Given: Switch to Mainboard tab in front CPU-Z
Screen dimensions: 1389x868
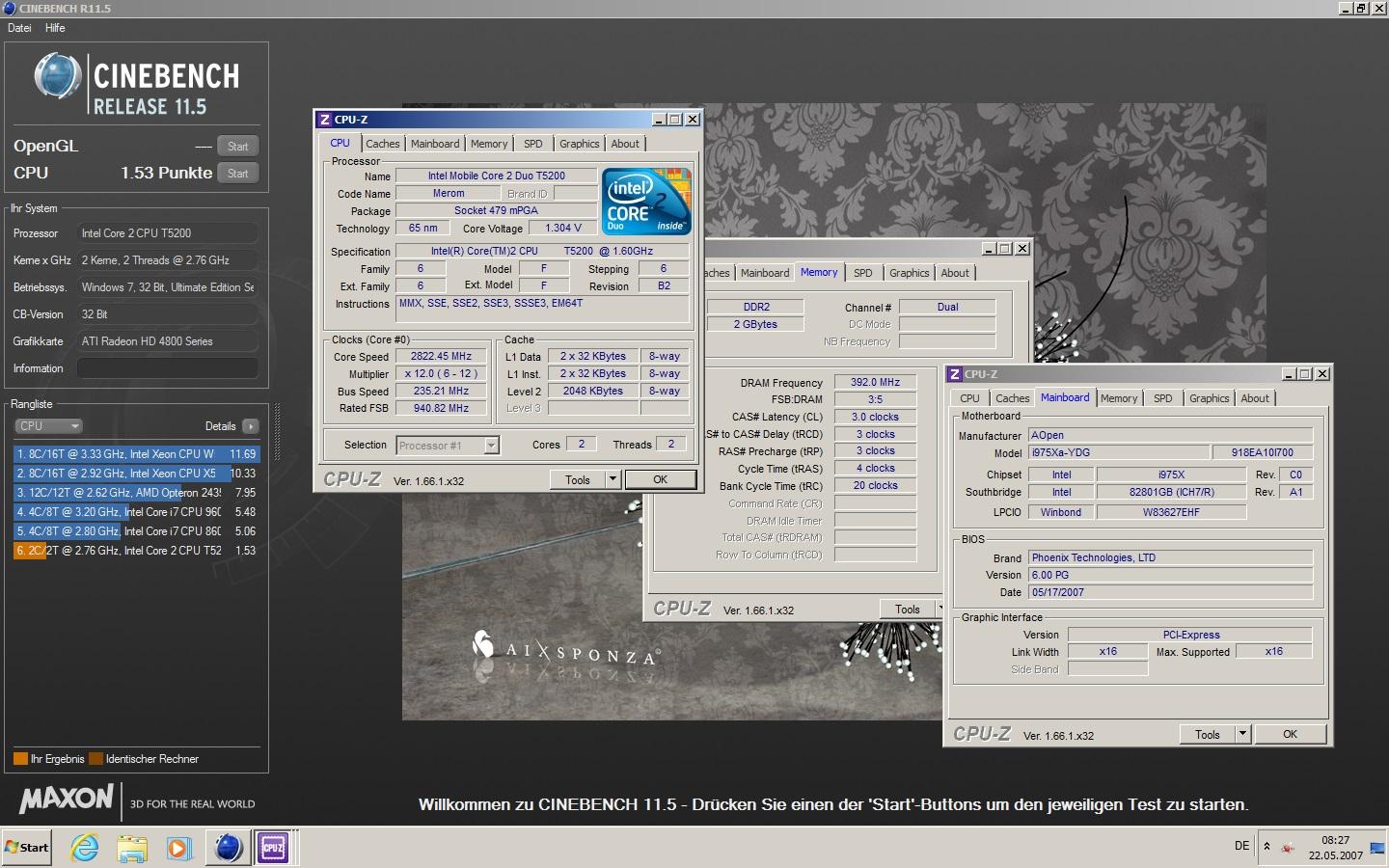Looking at the screenshot, I should (x=435, y=144).
